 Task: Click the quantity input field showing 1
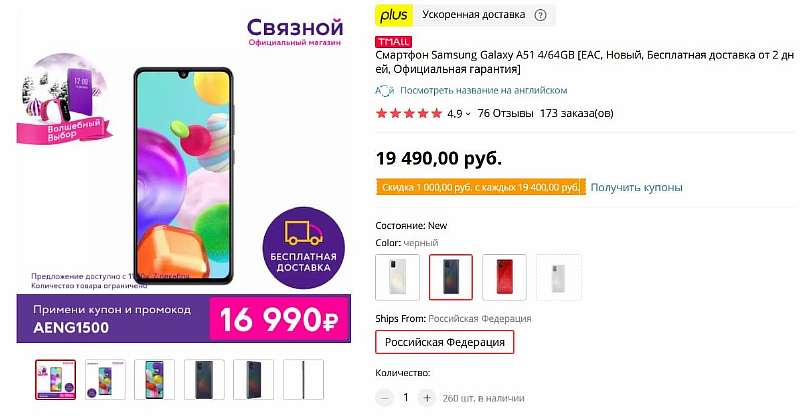tap(406, 398)
